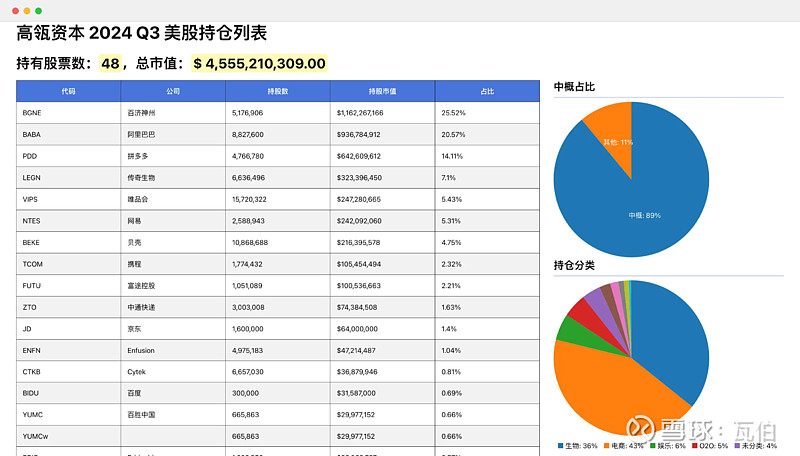Viewport: 800px width, 456px height.
Task: Select the LEGN ticker cell
Action: pyautogui.click(x=68, y=178)
